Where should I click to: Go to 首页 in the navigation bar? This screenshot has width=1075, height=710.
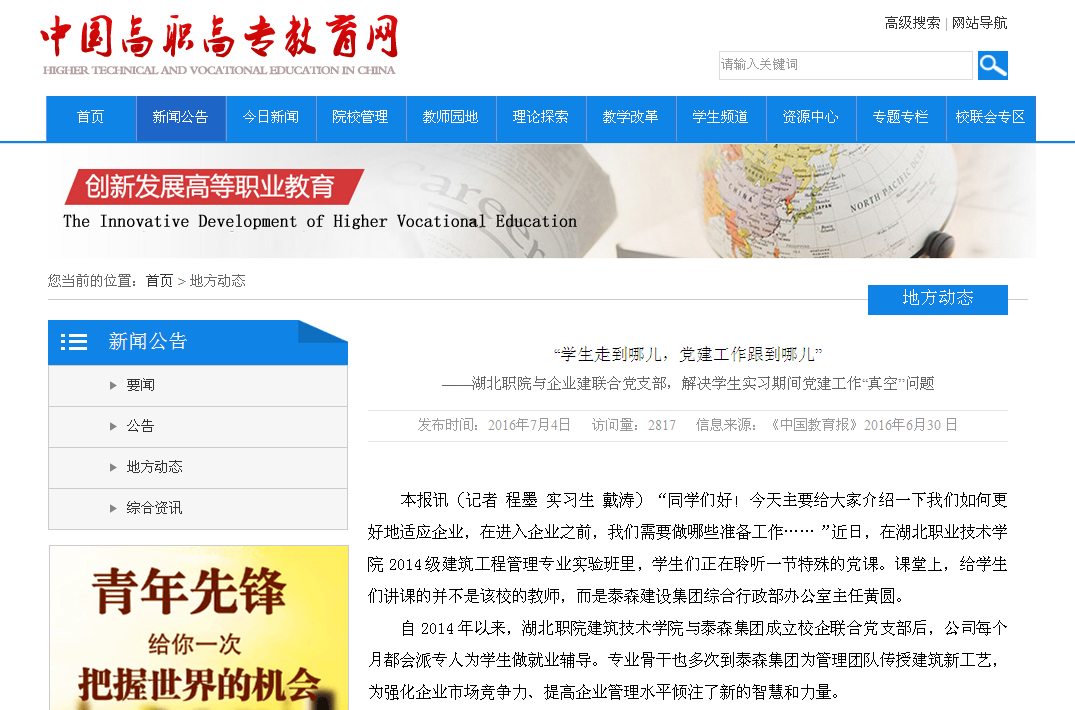pyautogui.click(x=91, y=117)
